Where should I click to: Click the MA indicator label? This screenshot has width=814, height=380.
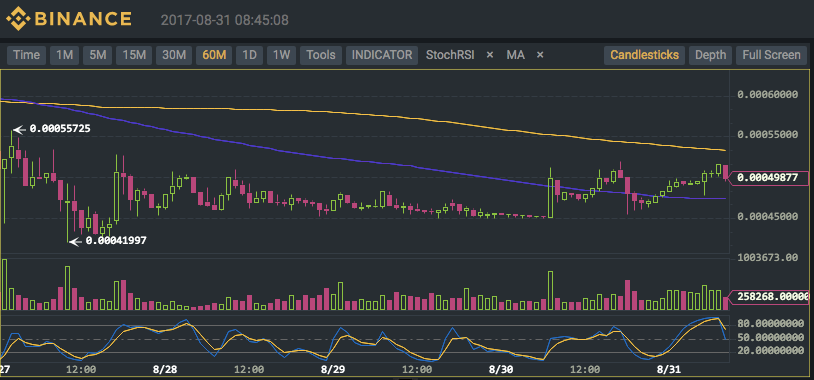point(515,55)
